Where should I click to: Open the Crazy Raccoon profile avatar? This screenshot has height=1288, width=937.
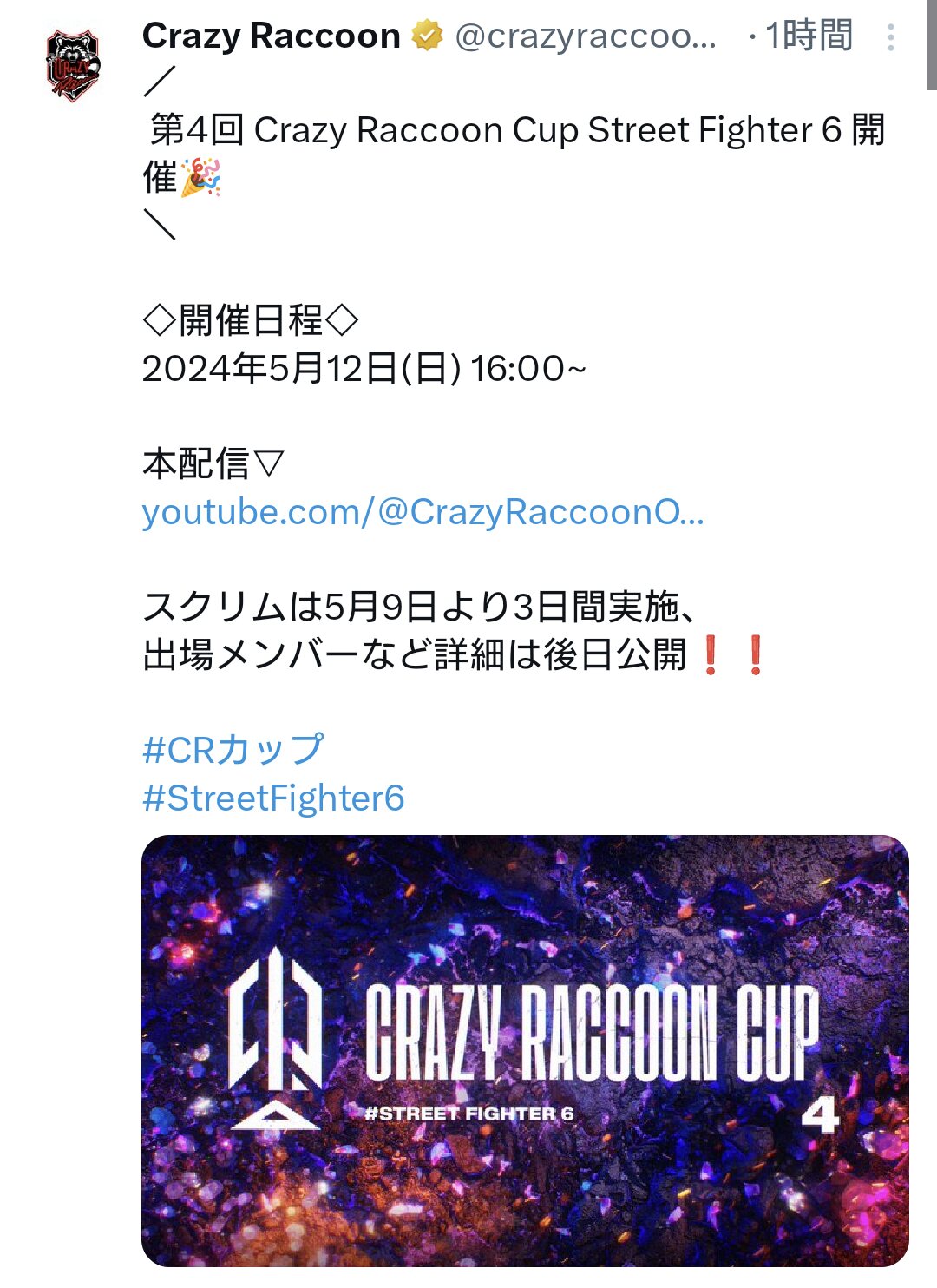pyautogui.click(x=73, y=64)
